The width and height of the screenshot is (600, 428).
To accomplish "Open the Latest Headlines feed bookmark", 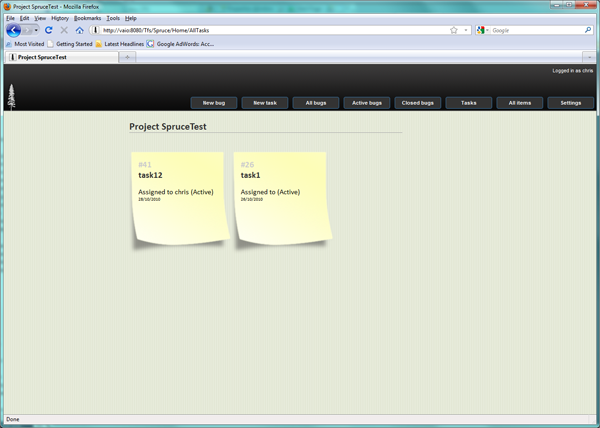I will pos(120,44).
